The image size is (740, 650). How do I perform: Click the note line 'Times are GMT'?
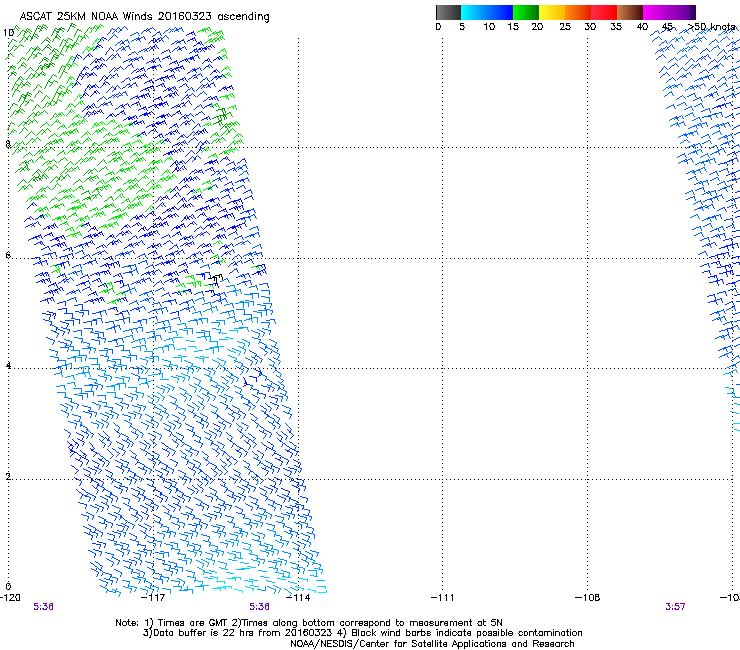pos(192,623)
